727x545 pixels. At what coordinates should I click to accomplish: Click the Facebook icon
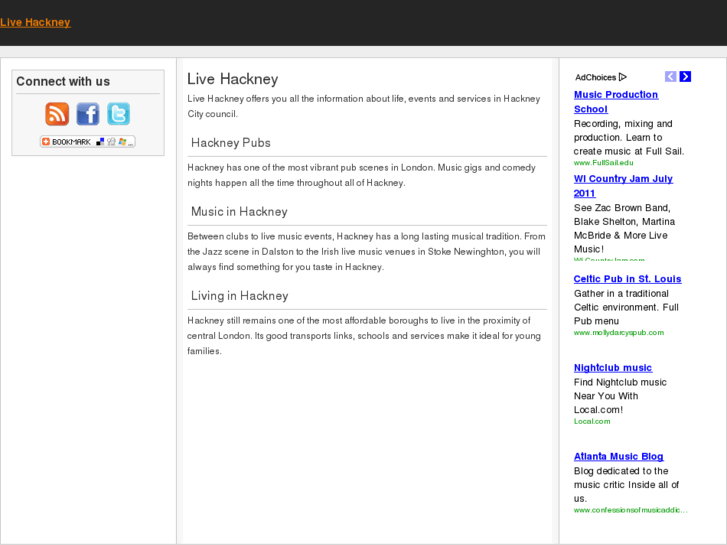coord(88,114)
